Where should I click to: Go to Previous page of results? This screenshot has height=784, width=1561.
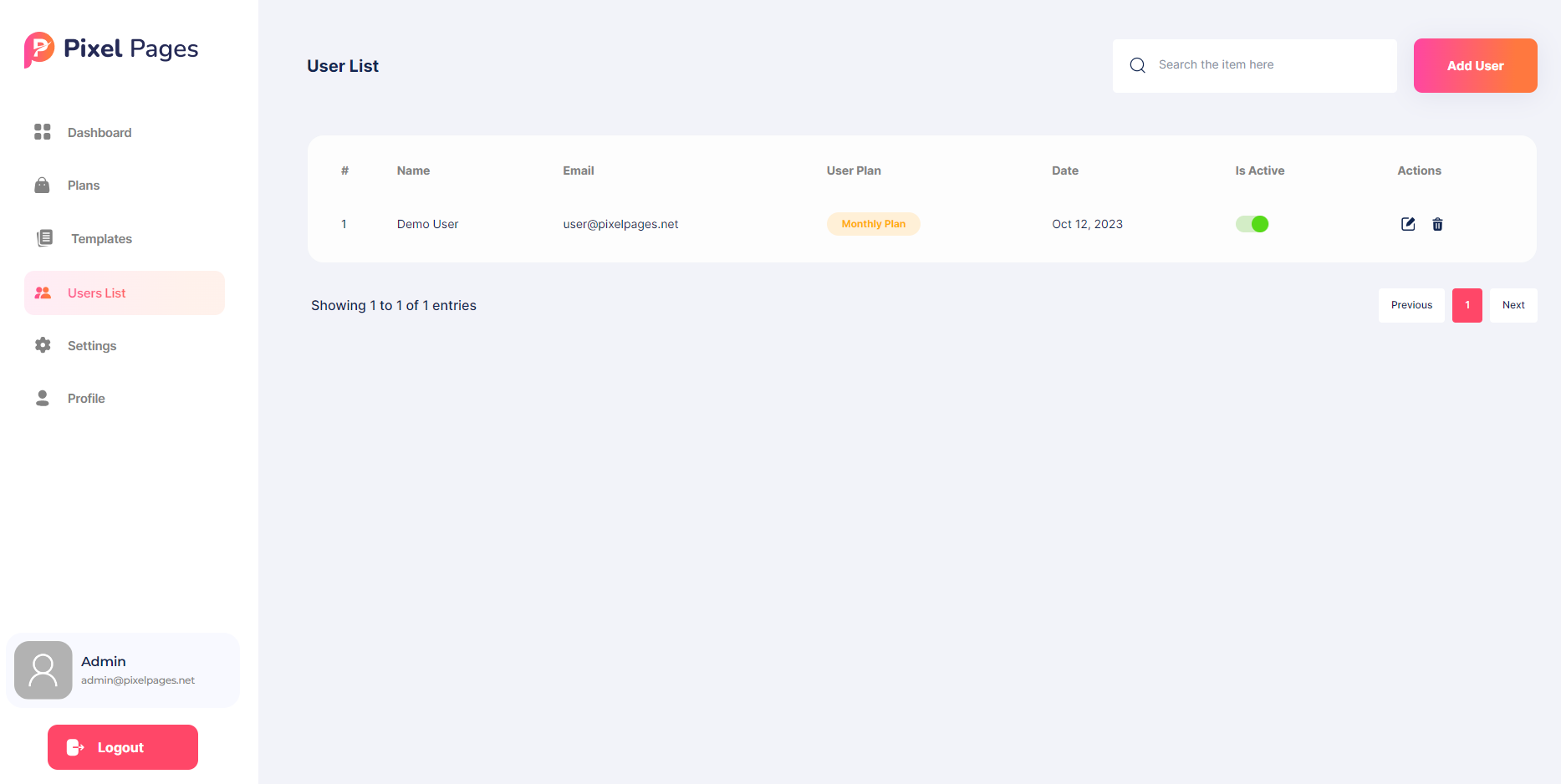coord(1411,305)
